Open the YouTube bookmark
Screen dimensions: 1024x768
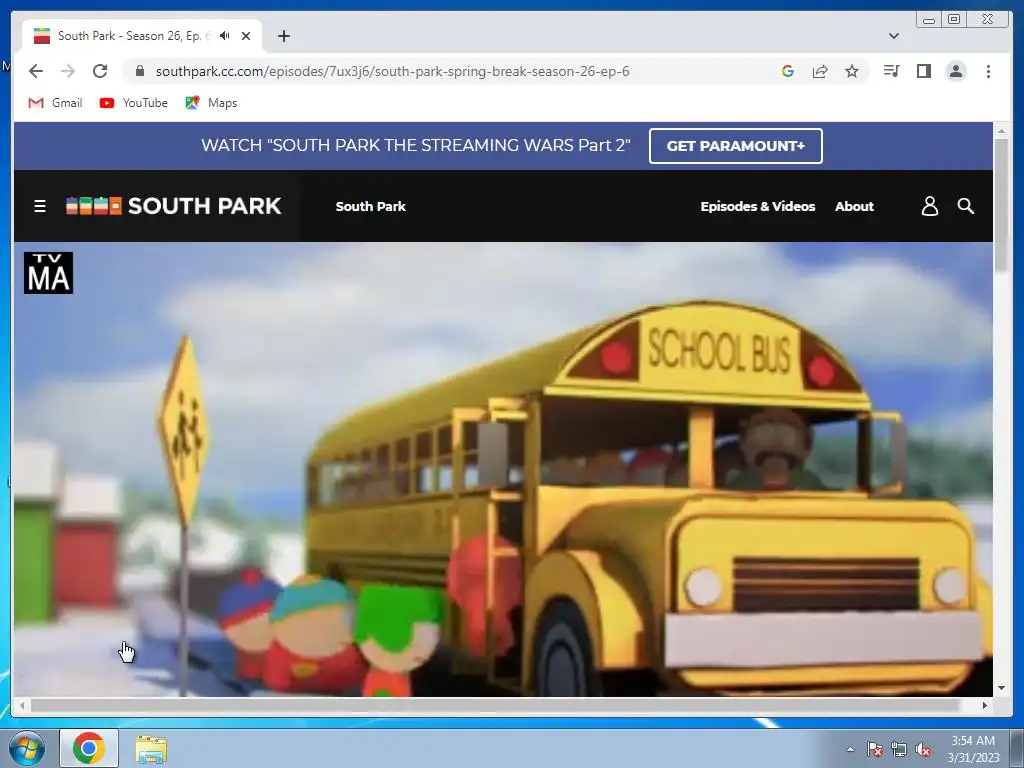[x=133, y=103]
